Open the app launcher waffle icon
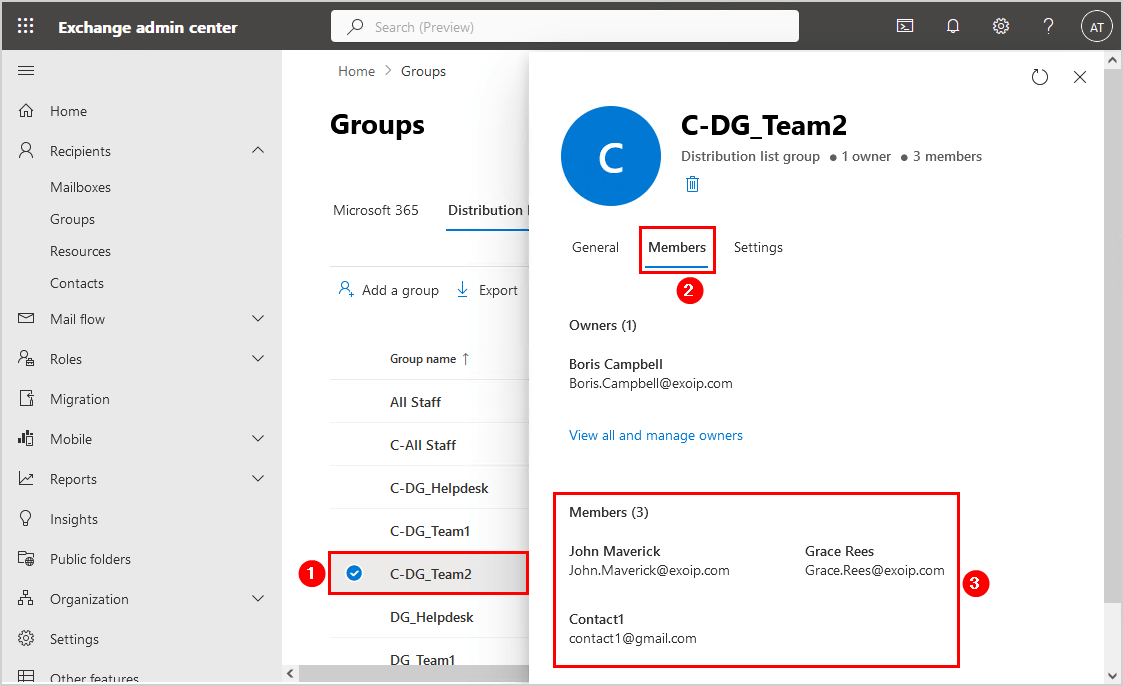 [x=26, y=27]
